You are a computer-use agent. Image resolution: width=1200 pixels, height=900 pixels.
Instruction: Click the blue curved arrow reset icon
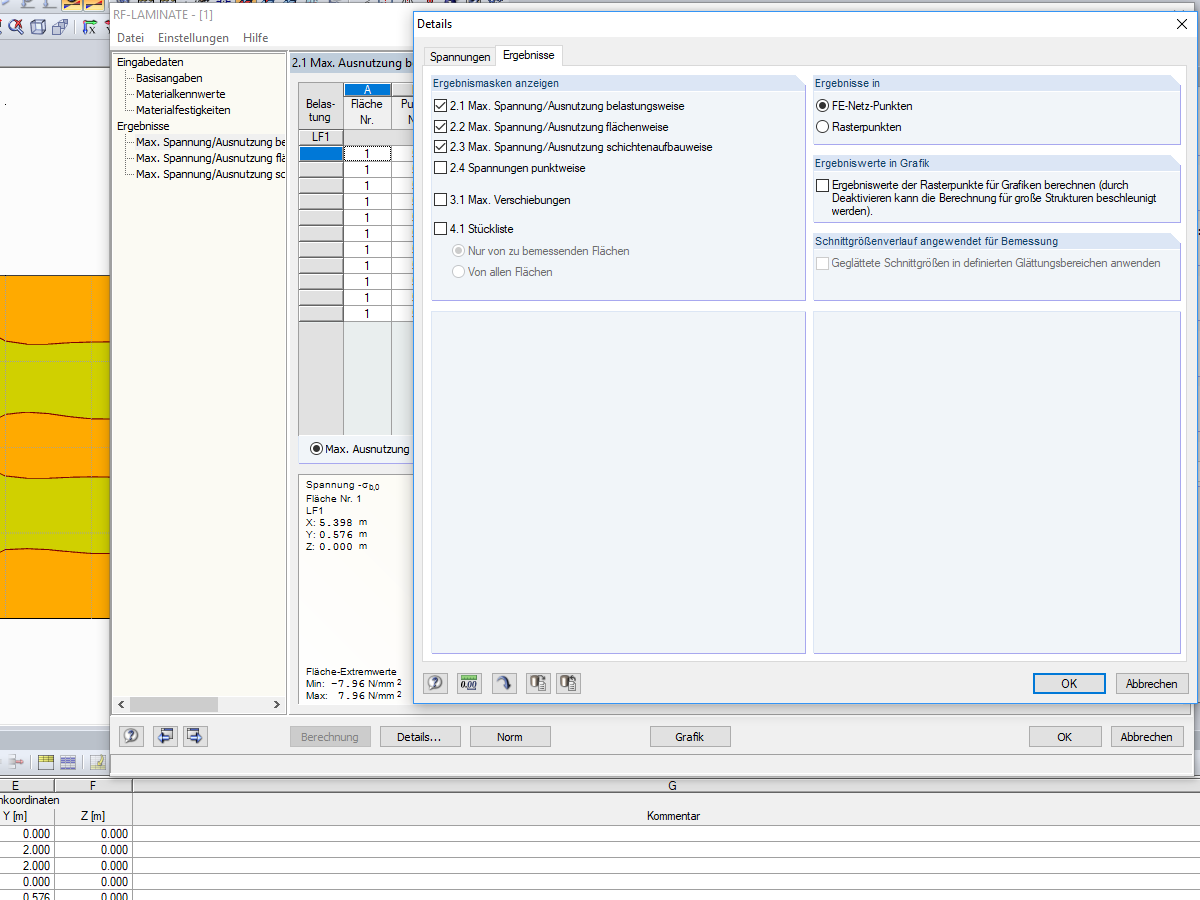coord(504,683)
